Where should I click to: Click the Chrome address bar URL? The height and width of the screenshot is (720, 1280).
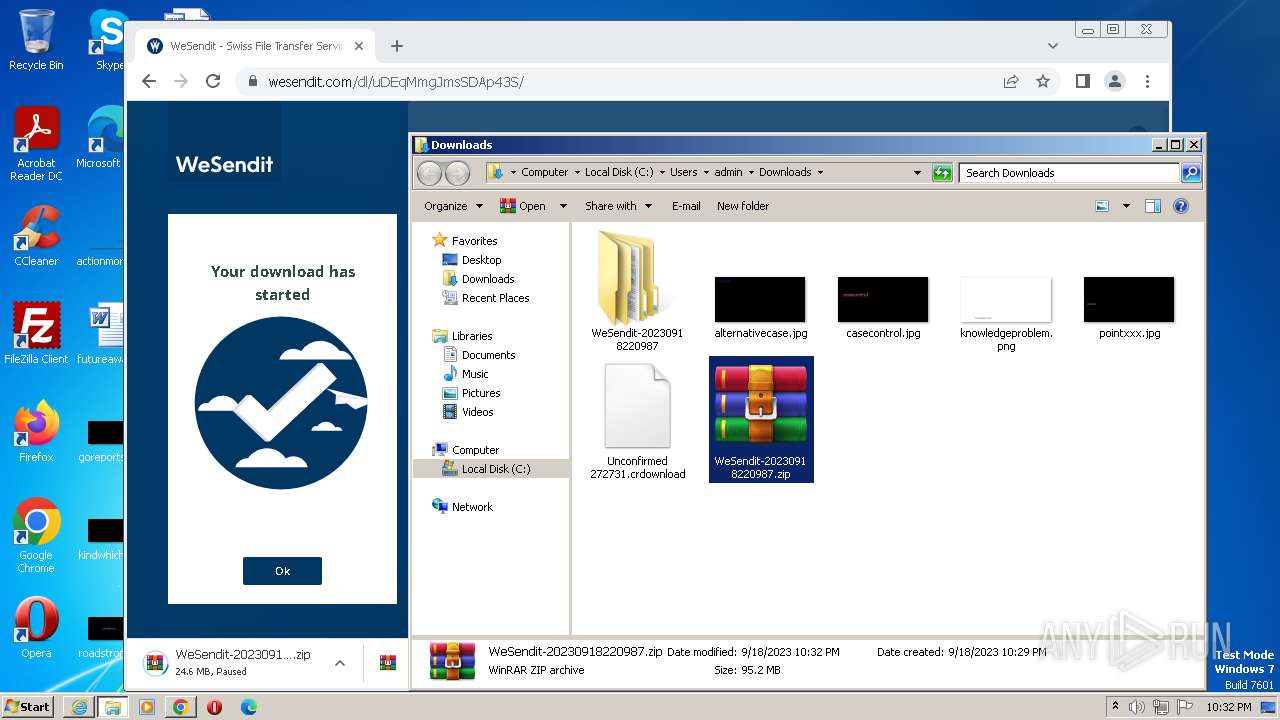[396, 82]
